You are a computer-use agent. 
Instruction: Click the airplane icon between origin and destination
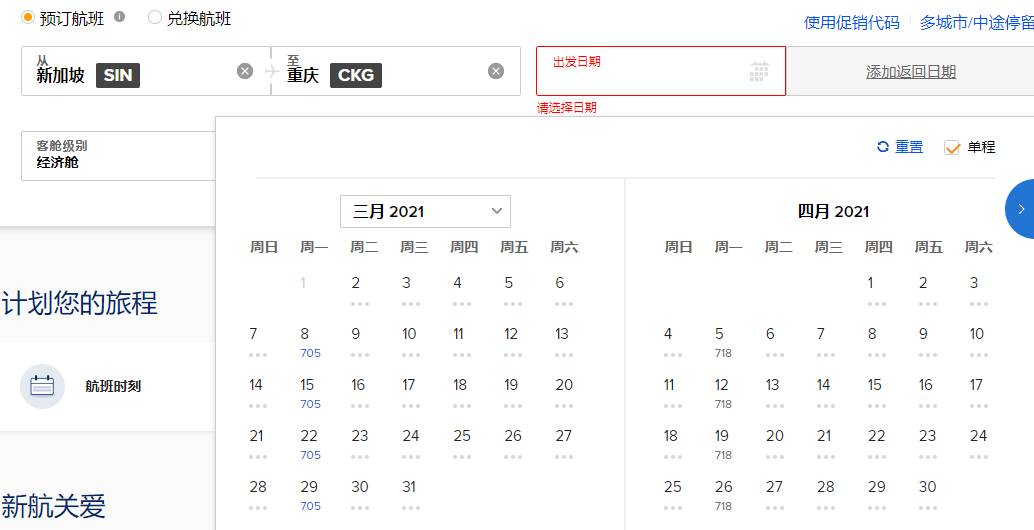point(271,71)
